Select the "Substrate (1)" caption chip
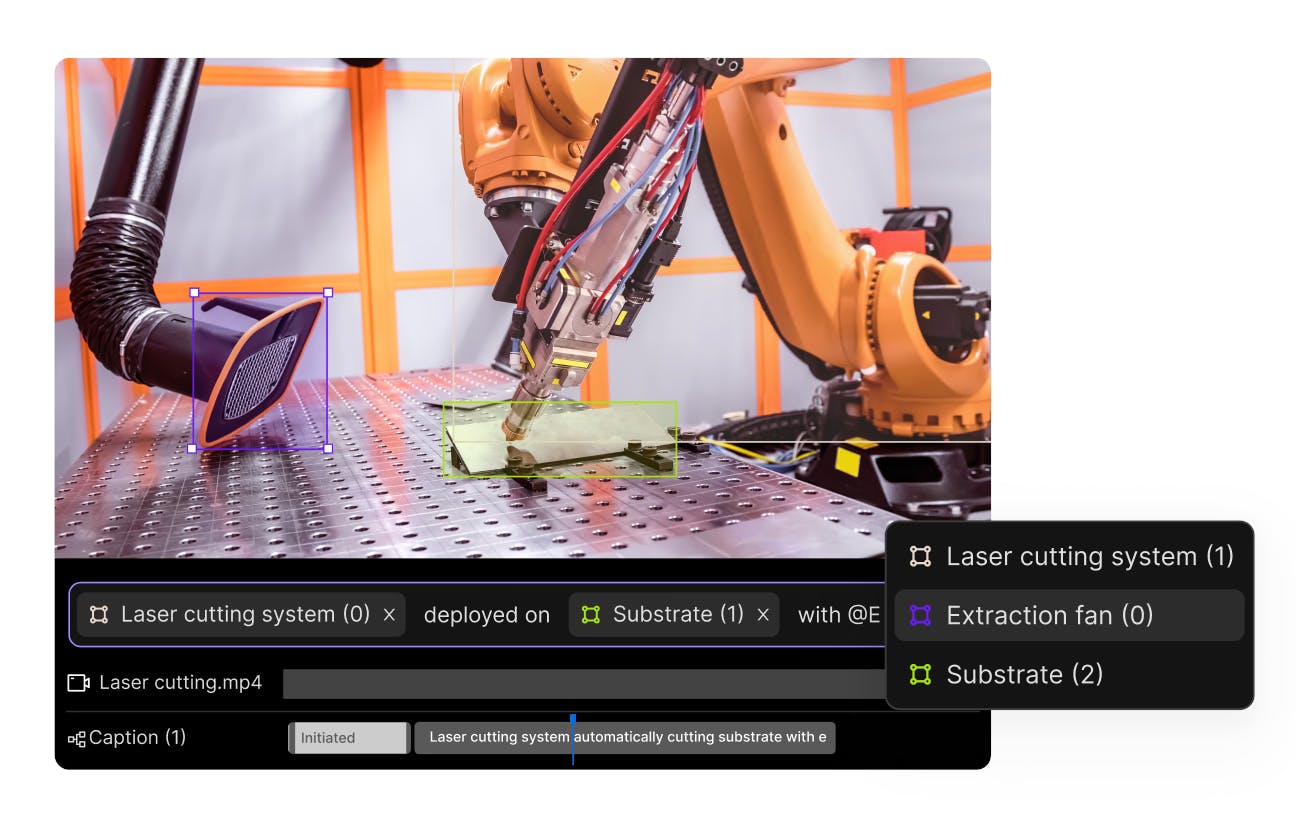The image size is (1296, 824). [675, 615]
